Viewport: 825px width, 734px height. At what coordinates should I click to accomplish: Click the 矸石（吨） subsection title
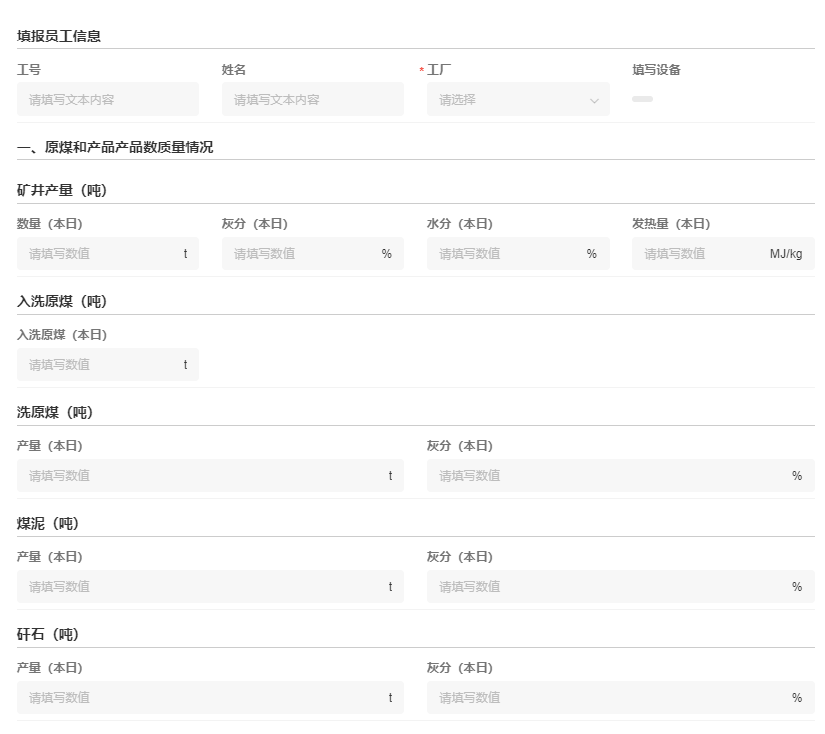[x=48, y=634]
